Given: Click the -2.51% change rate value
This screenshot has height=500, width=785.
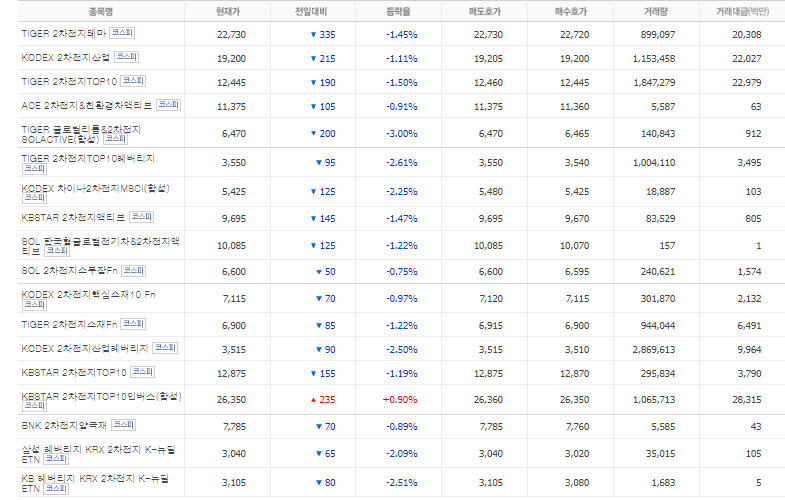Looking at the screenshot, I should pos(402,483).
